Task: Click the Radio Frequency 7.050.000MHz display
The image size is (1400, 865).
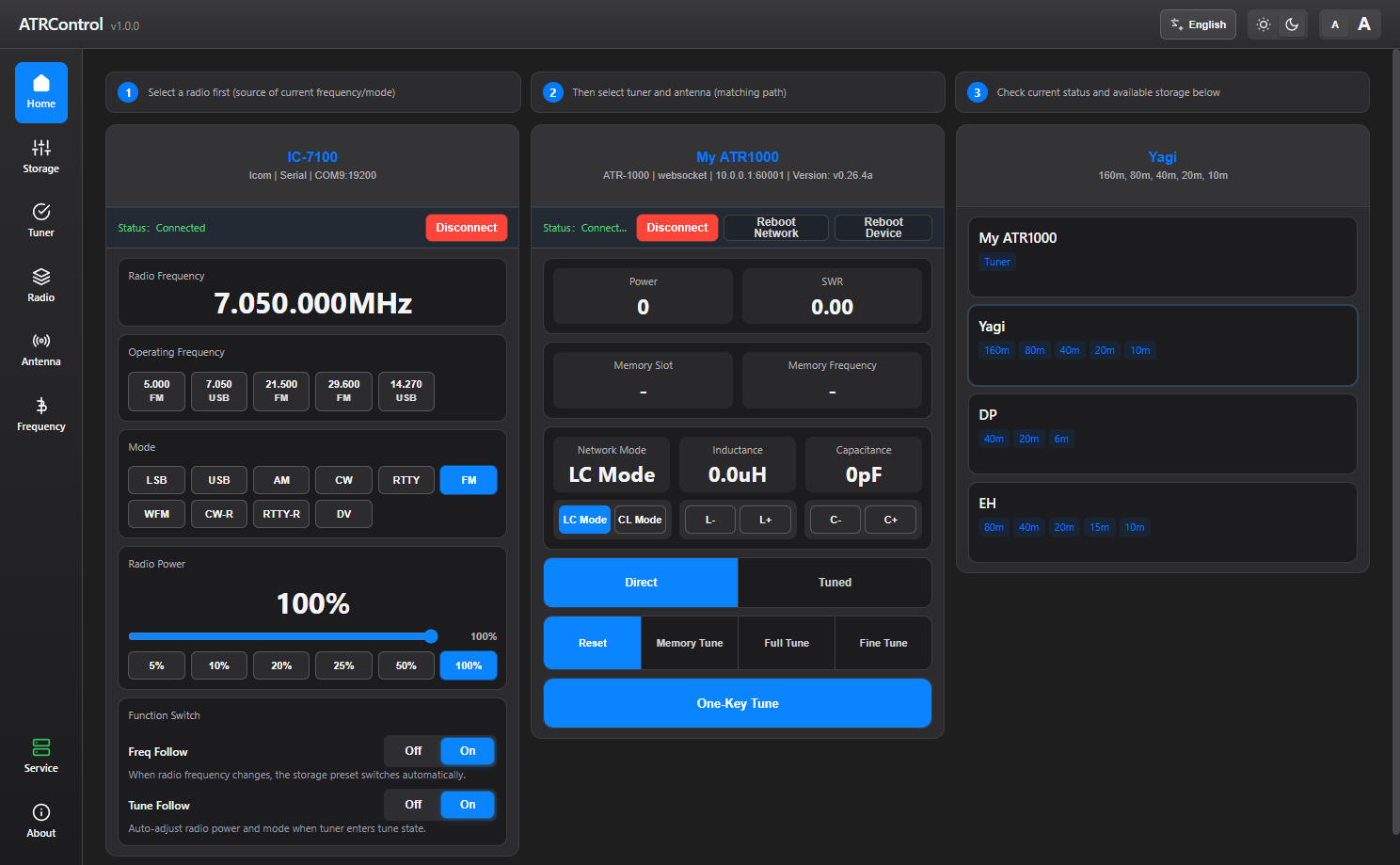Action: (313, 303)
